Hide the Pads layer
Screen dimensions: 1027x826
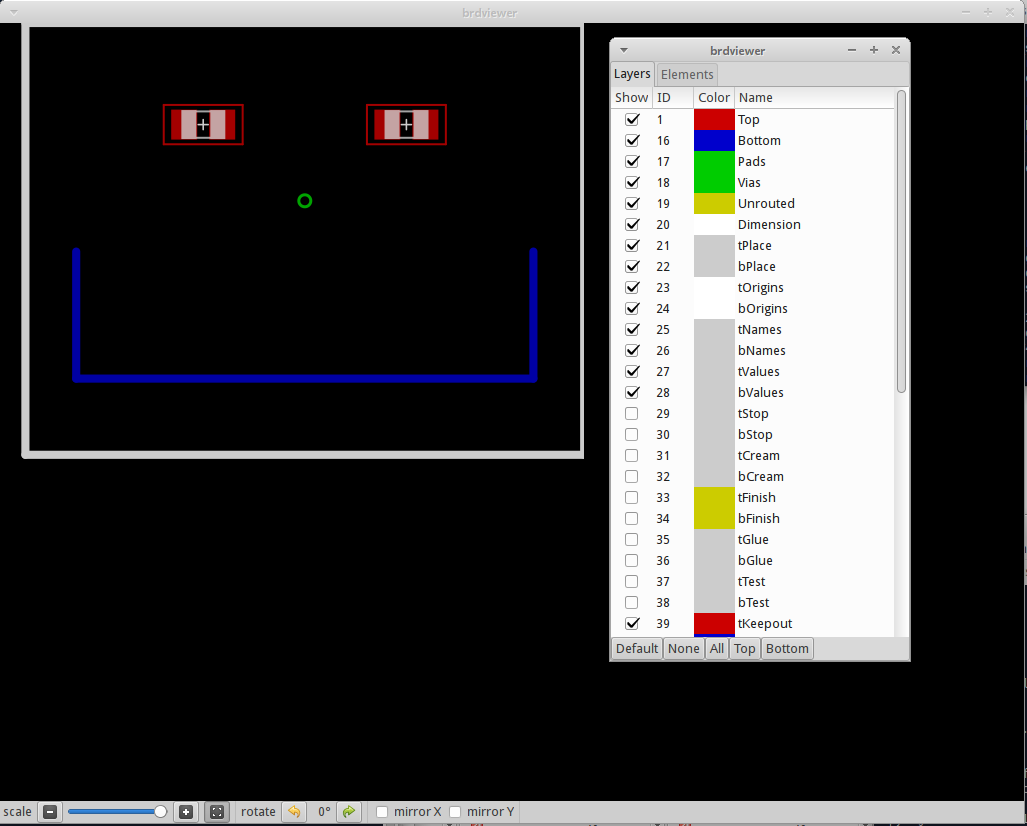[x=632, y=161]
